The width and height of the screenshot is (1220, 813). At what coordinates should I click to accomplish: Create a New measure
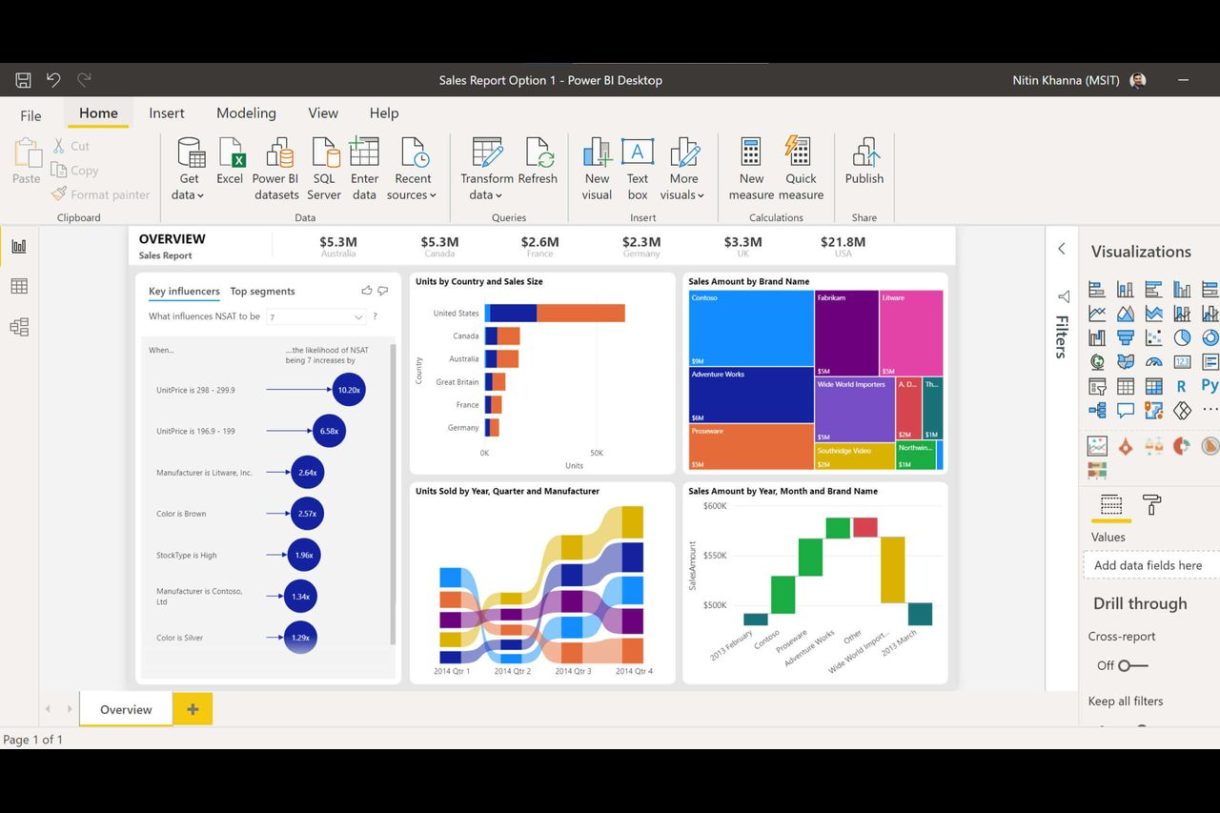[x=751, y=169]
